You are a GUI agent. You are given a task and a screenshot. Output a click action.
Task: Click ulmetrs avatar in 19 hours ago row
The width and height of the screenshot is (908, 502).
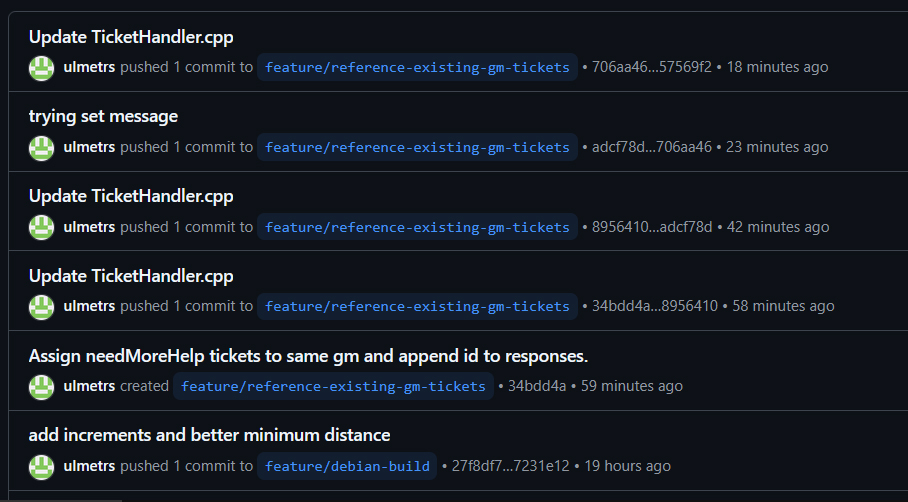pos(42,467)
